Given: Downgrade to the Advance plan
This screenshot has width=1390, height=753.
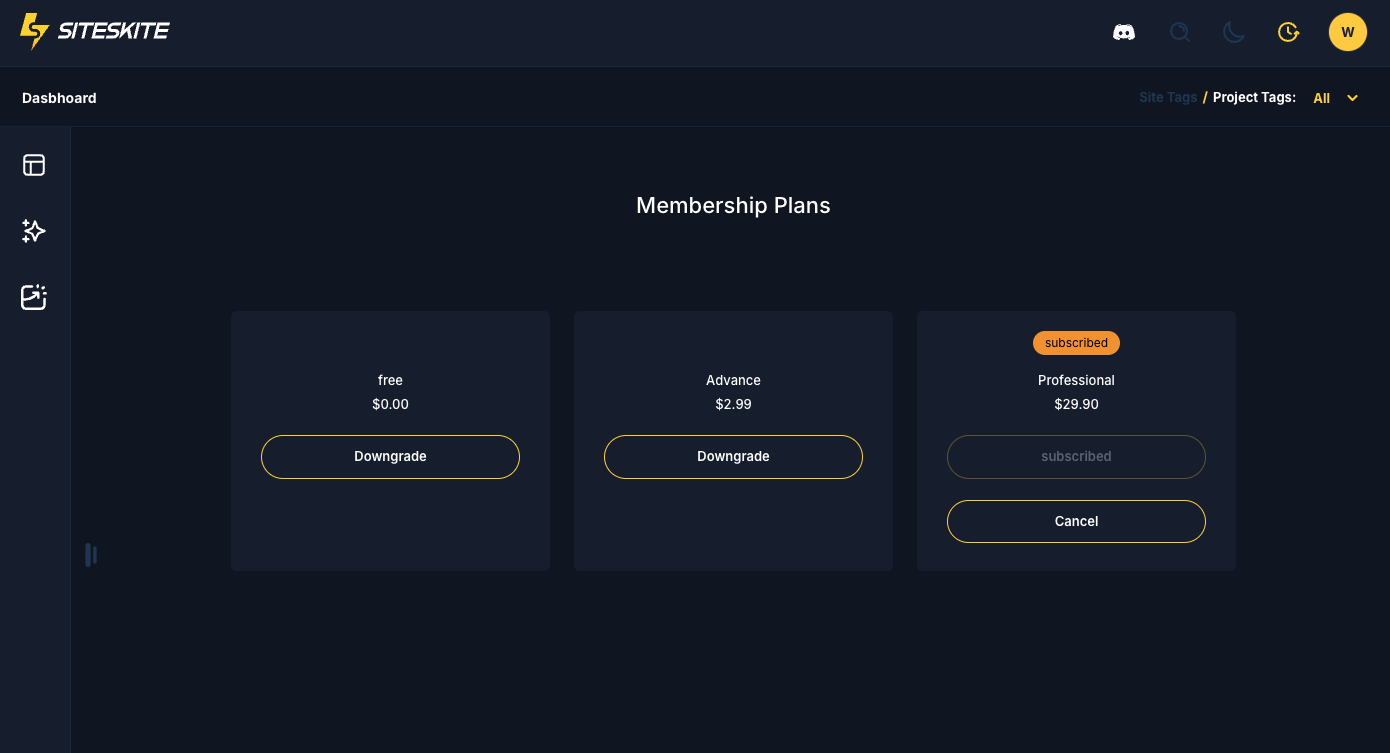Looking at the screenshot, I should pyautogui.click(x=733, y=457).
